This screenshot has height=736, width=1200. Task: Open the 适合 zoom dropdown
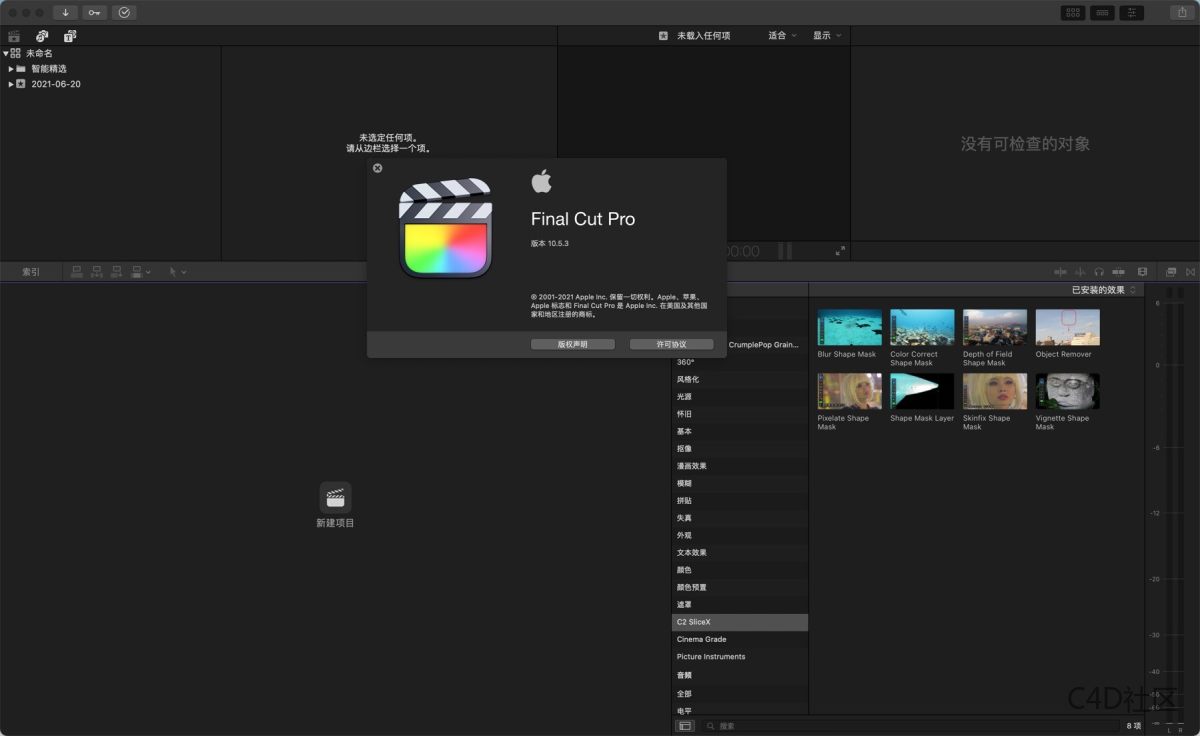click(782, 35)
